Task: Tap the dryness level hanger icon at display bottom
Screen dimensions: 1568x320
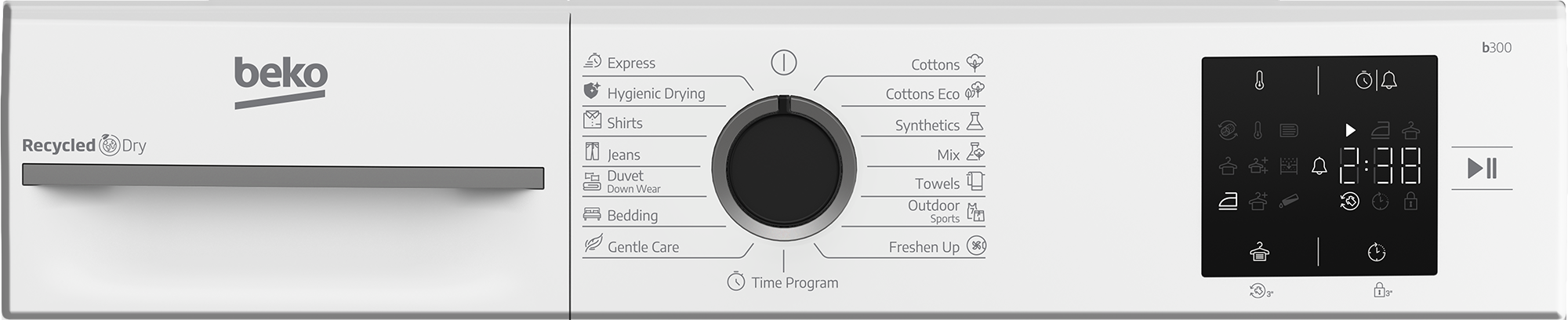Action: [x=1259, y=252]
